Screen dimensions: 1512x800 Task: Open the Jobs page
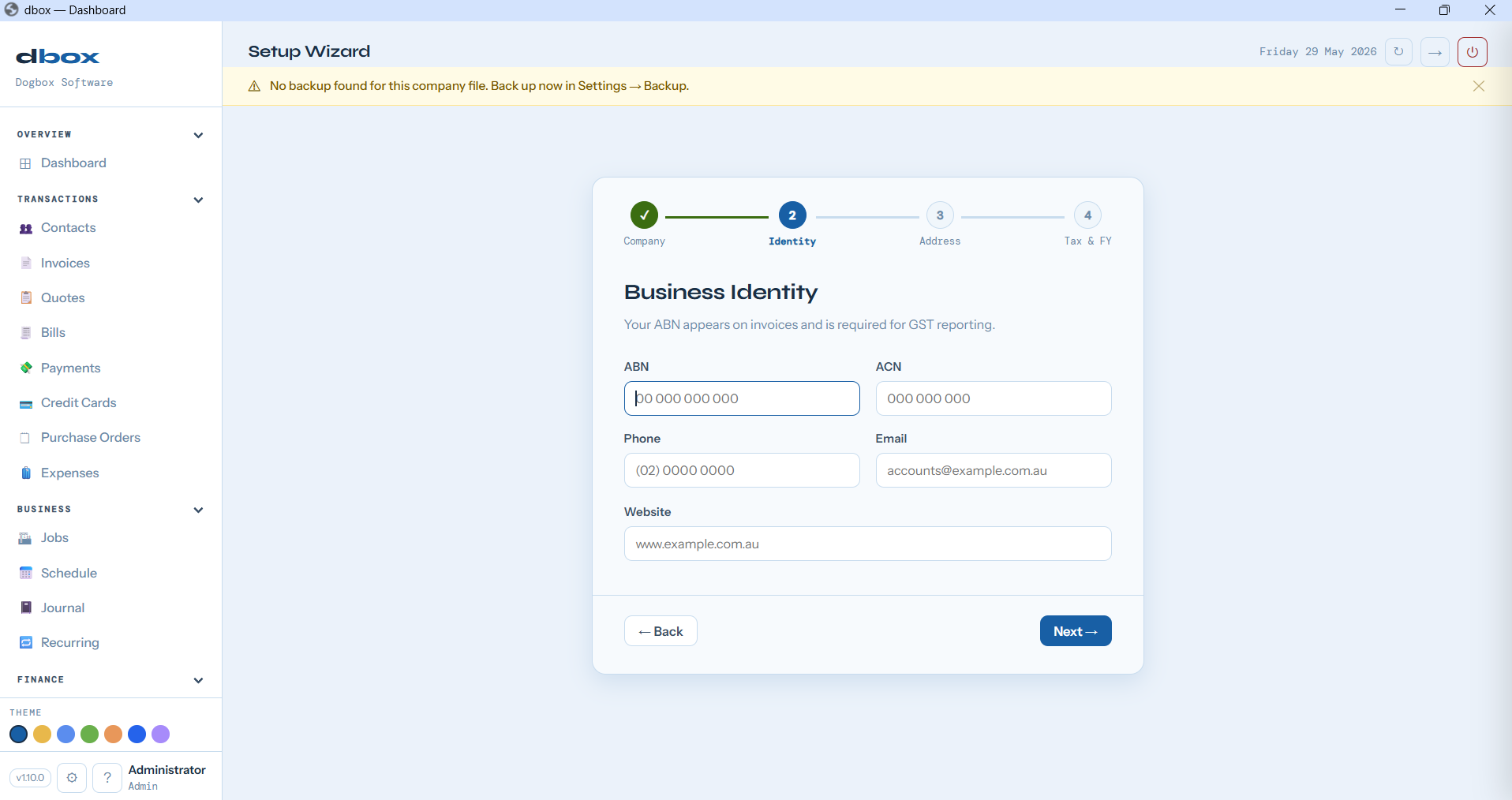click(55, 538)
